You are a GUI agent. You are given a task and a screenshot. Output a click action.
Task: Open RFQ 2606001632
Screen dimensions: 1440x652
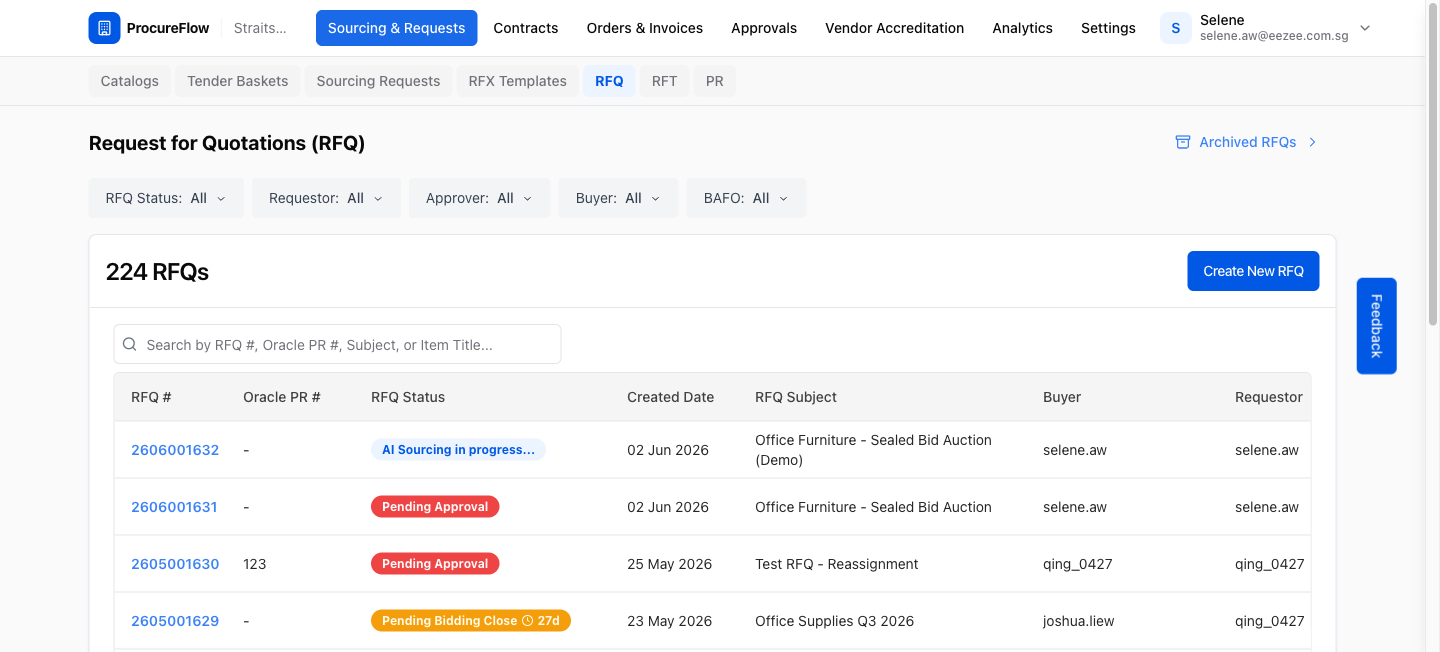[x=175, y=450]
